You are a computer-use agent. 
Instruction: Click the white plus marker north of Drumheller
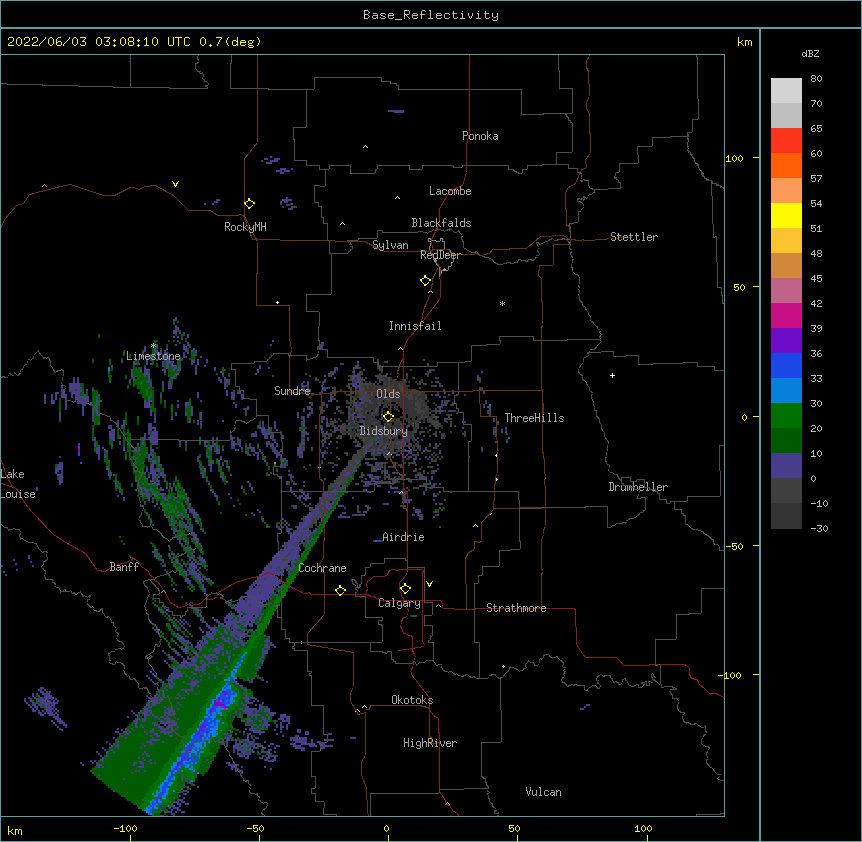pos(612,375)
